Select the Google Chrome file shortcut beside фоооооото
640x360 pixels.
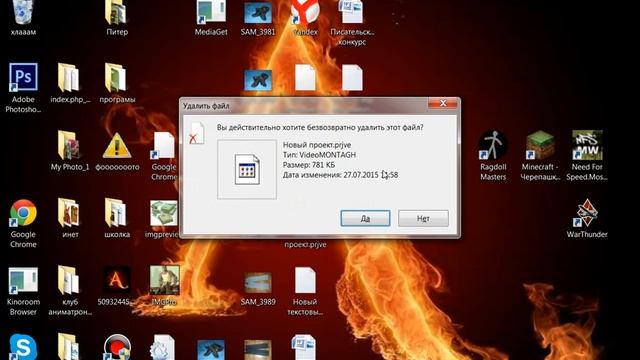pos(164,156)
